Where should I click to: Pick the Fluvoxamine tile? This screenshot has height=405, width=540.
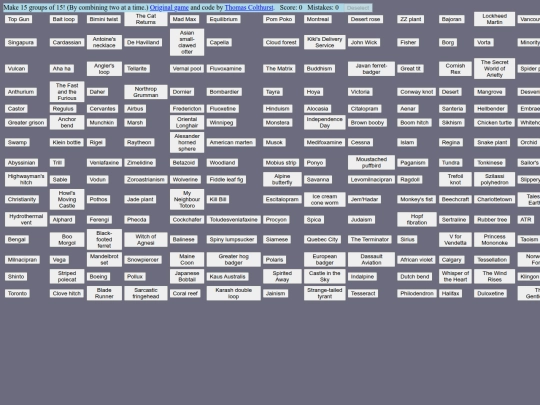(x=226, y=69)
